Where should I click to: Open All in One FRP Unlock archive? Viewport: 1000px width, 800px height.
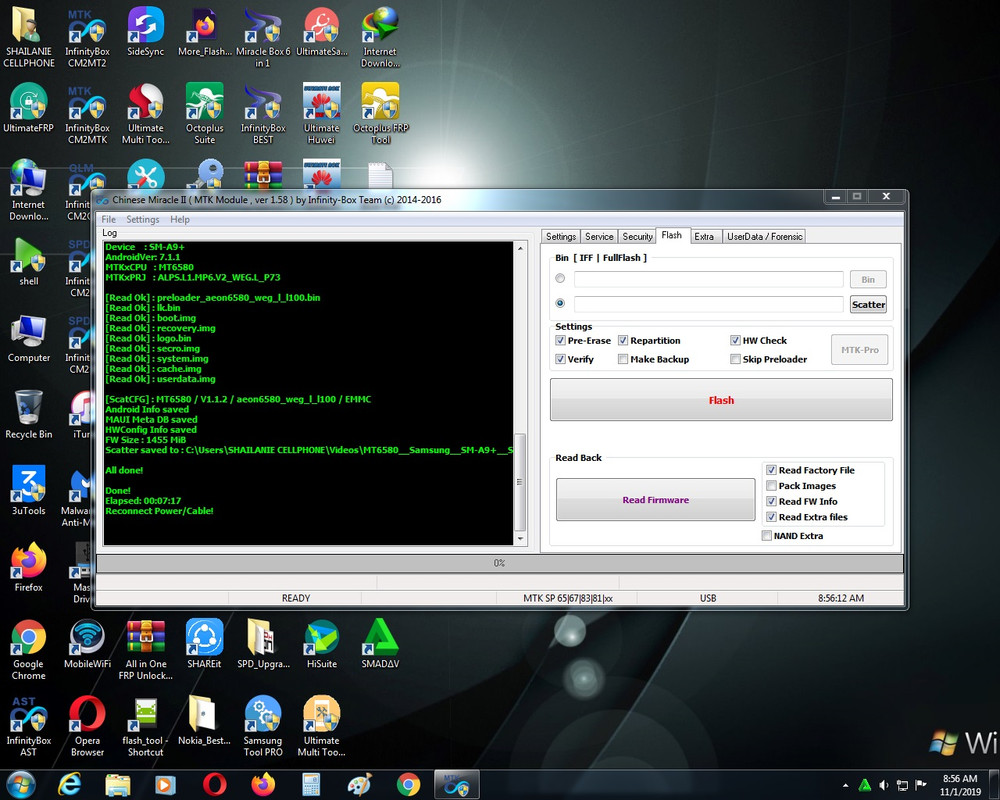[145, 650]
